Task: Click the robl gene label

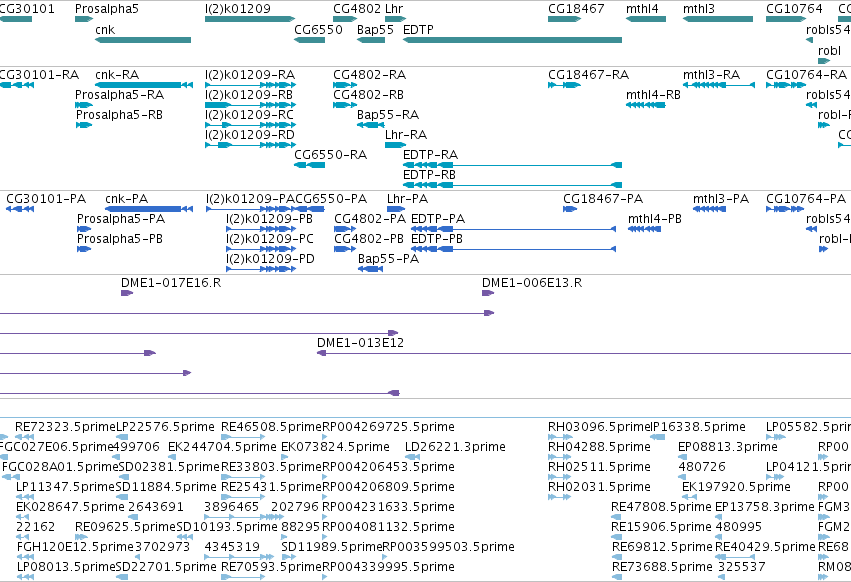Action: 829,50
